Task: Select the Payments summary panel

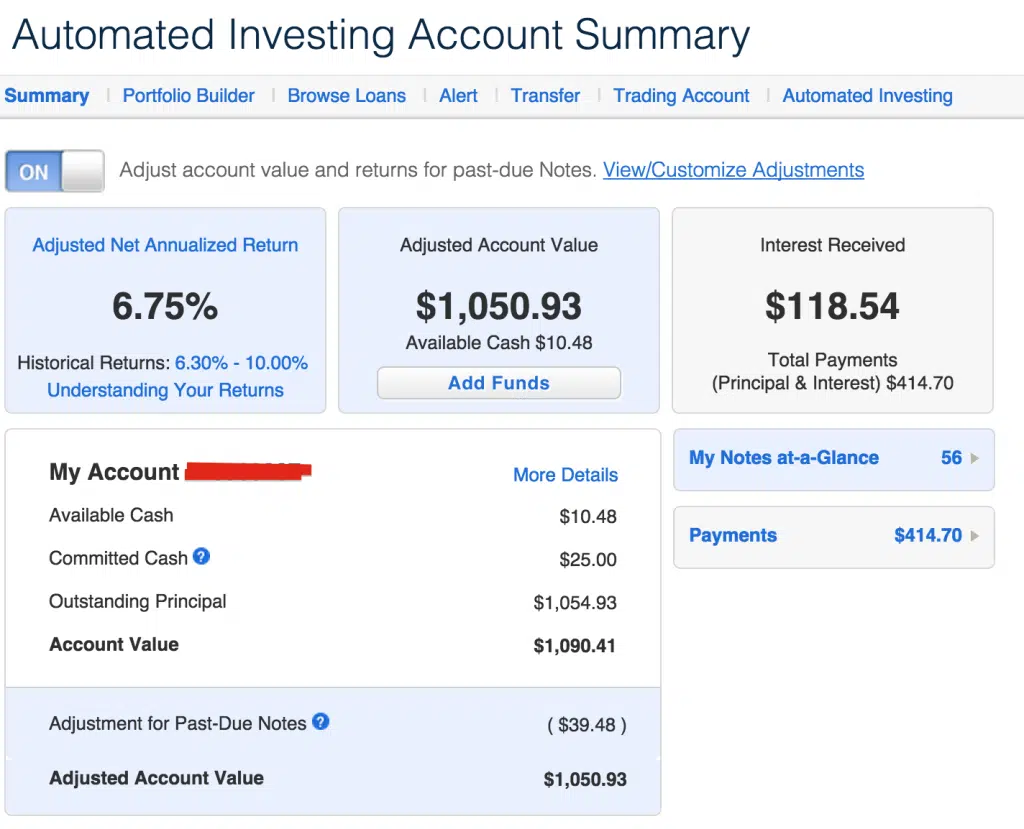Action: tap(833, 536)
